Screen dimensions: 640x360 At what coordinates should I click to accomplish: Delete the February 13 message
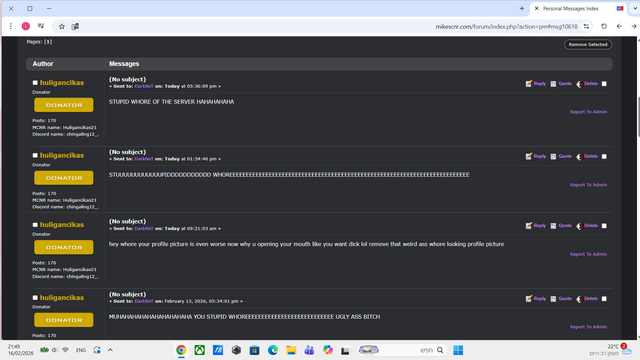point(587,299)
